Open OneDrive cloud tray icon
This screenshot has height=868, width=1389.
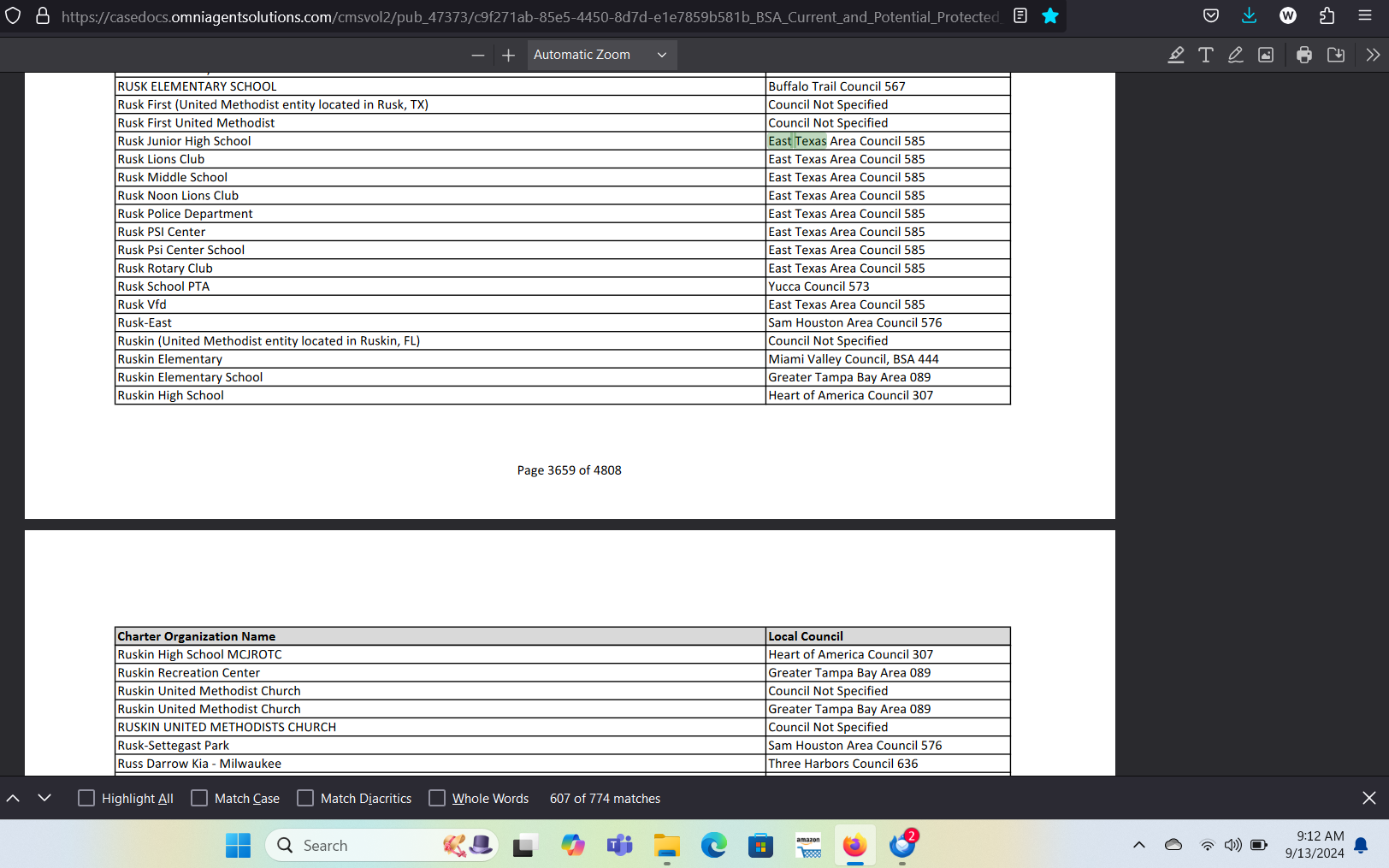1173,845
